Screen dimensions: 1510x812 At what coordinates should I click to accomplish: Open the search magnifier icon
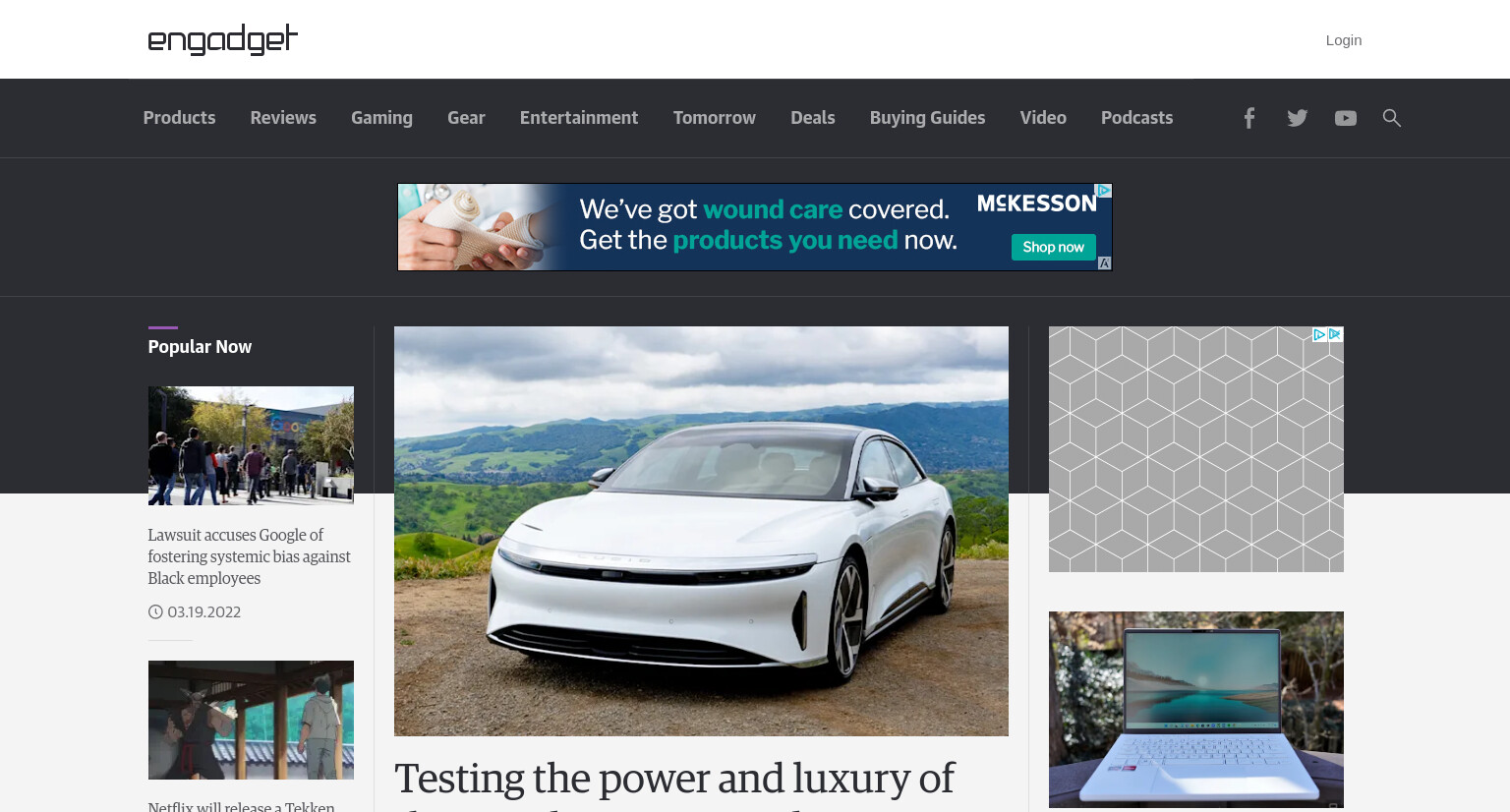point(1392,118)
